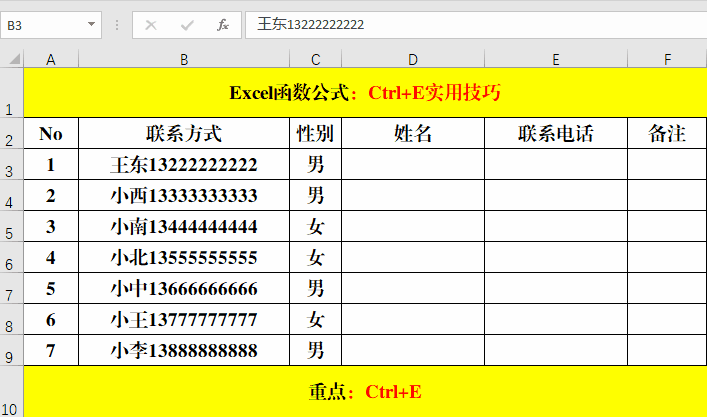This screenshot has width=707, height=417.
Task: Click the 姓名 header cell
Action: 413,133
